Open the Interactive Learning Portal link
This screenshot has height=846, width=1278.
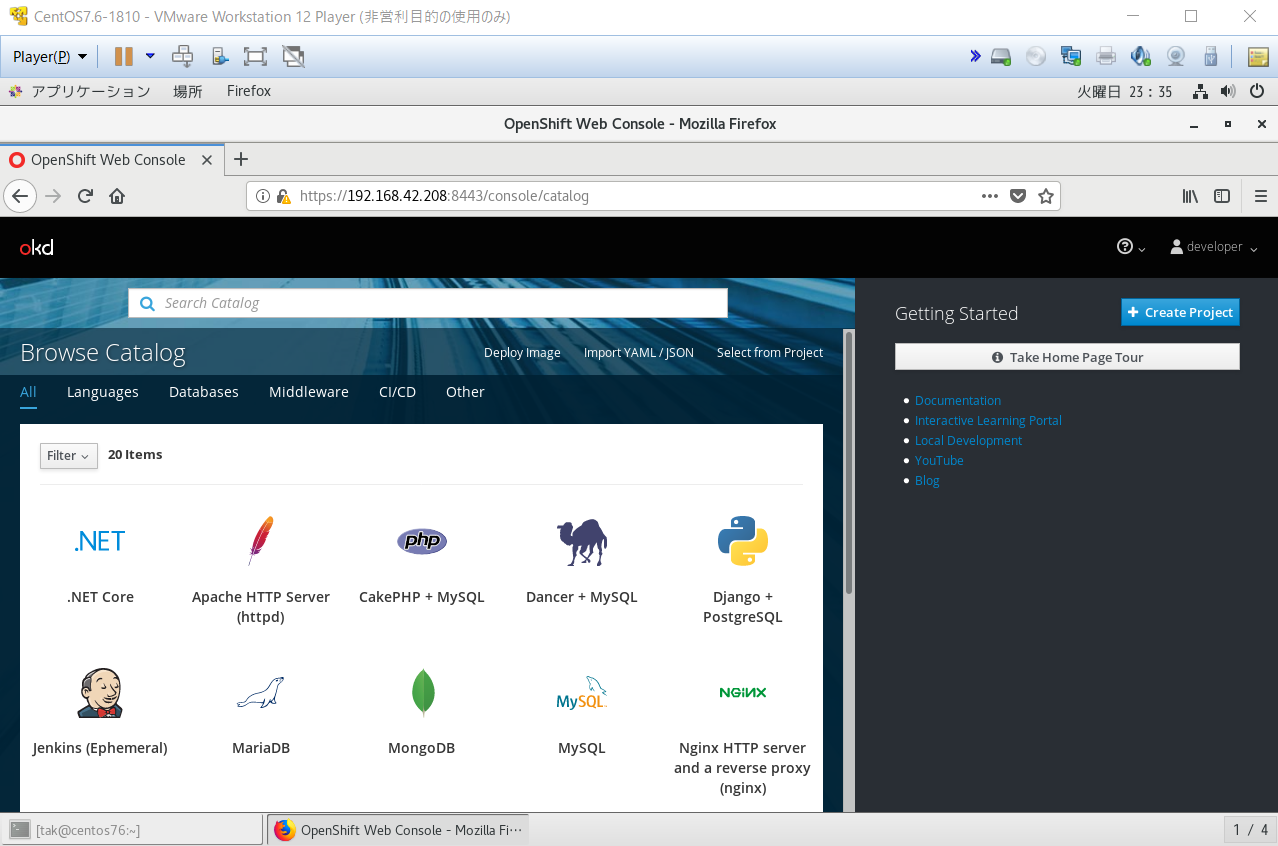click(988, 420)
